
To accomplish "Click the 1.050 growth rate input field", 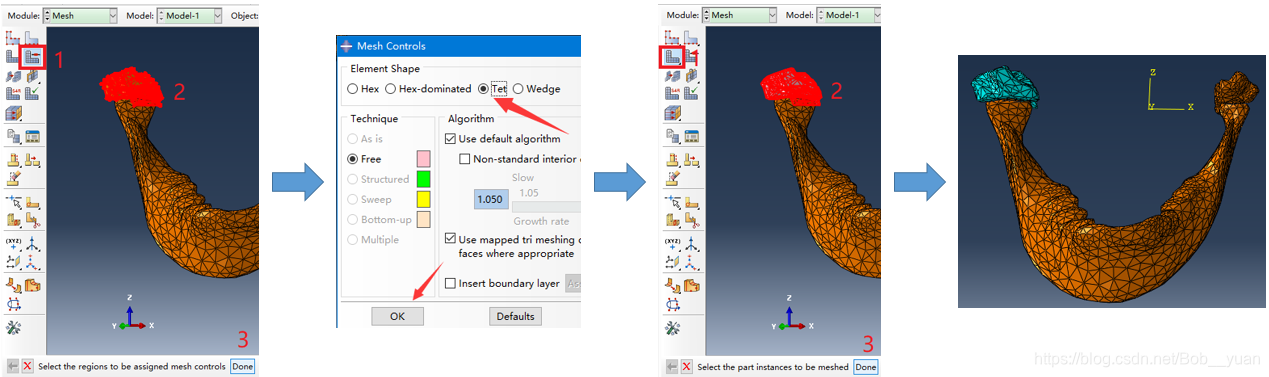I will click(x=490, y=199).
